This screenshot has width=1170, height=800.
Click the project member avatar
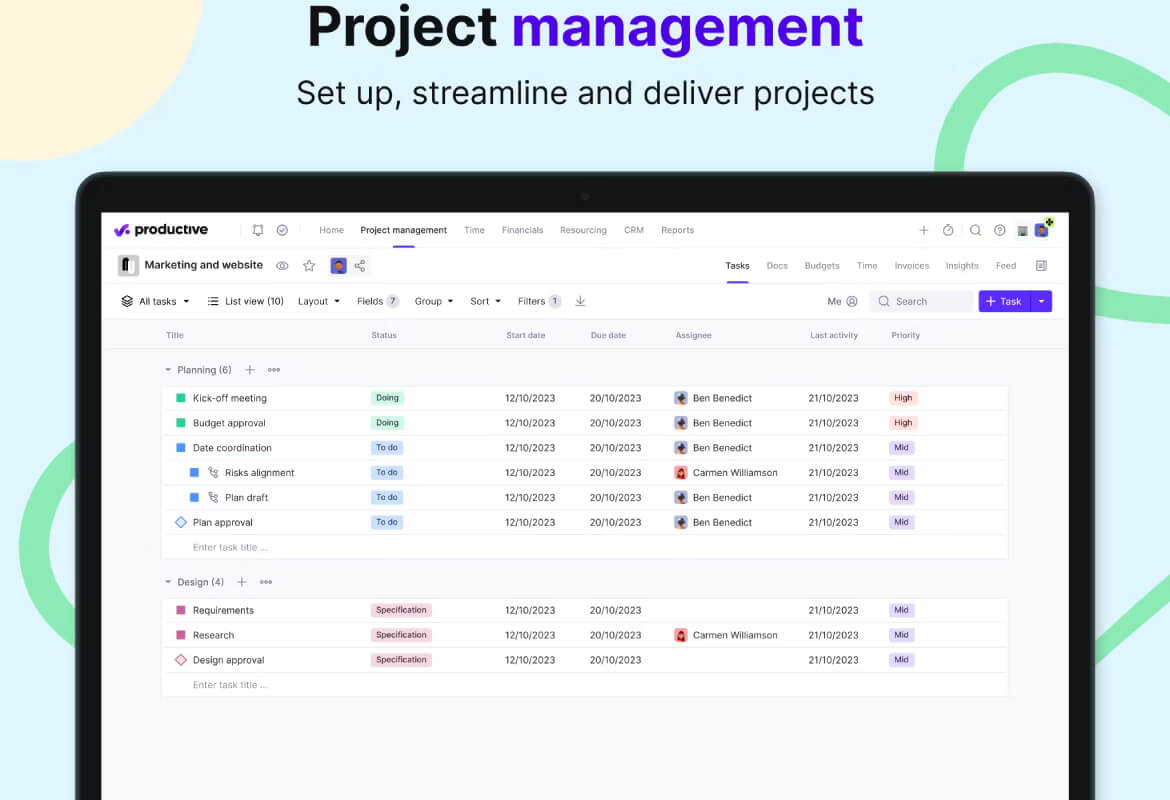339,266
